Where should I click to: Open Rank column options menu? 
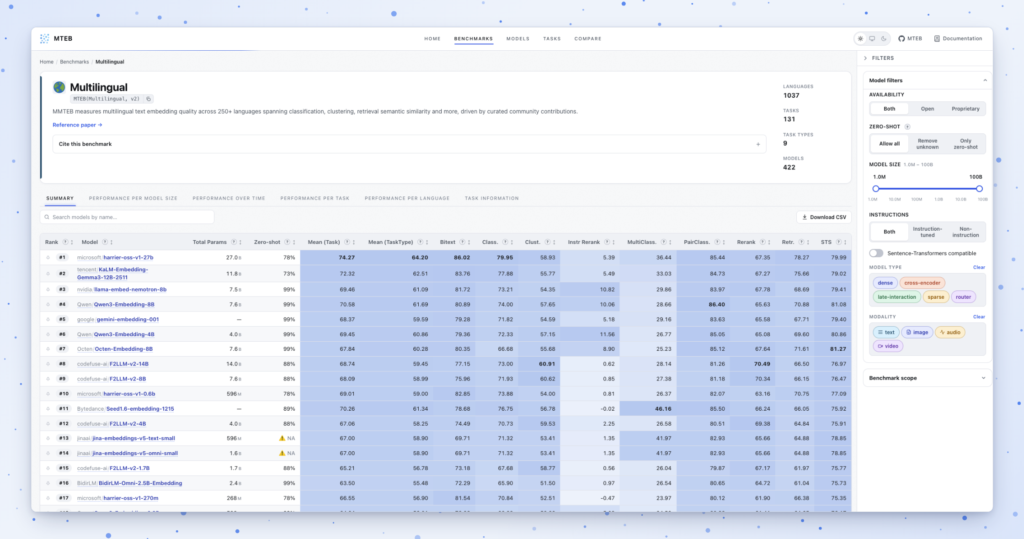click(x=72, y=242)
